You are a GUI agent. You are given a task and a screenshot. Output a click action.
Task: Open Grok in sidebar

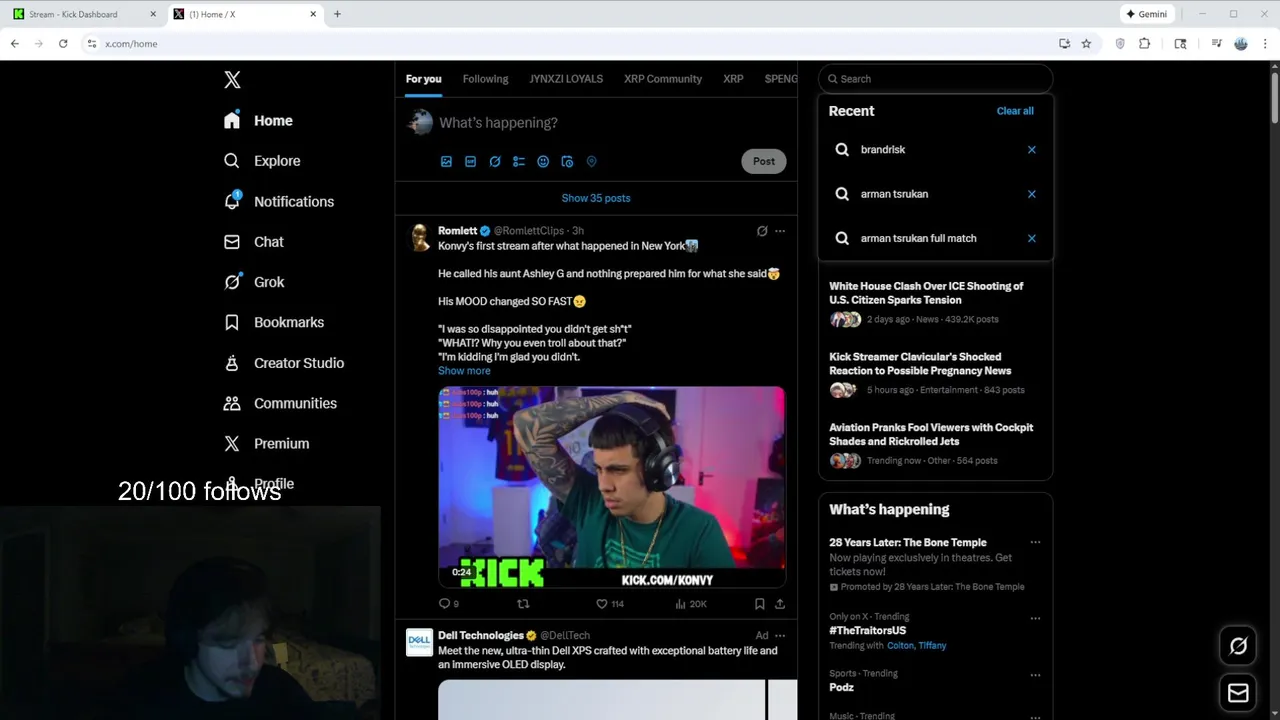(x=254, y=282)
